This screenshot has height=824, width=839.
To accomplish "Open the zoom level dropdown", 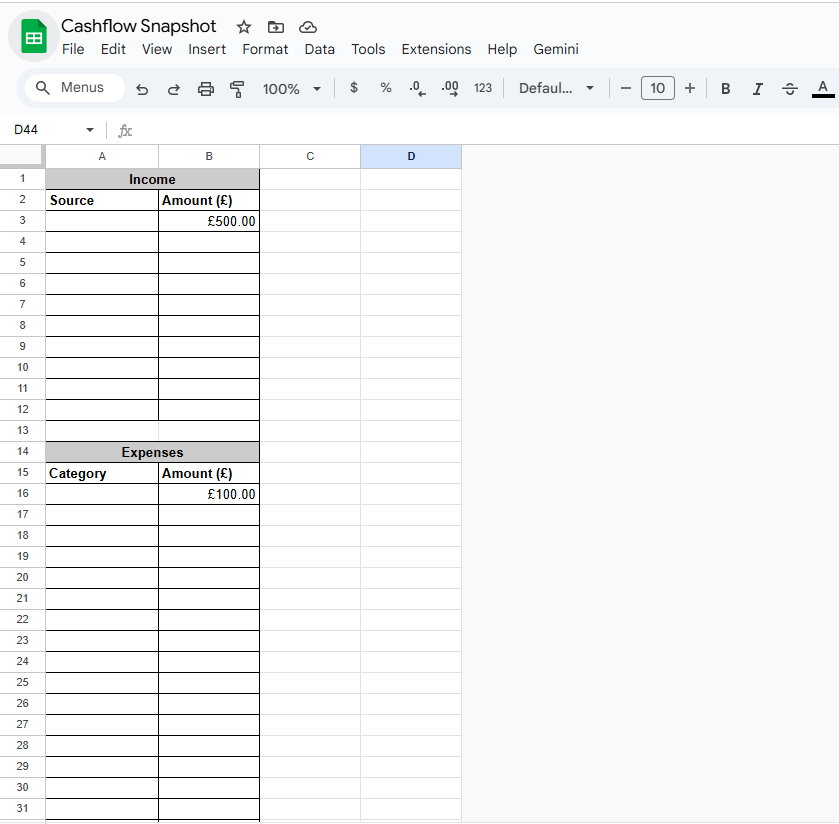I will point(292,89).
